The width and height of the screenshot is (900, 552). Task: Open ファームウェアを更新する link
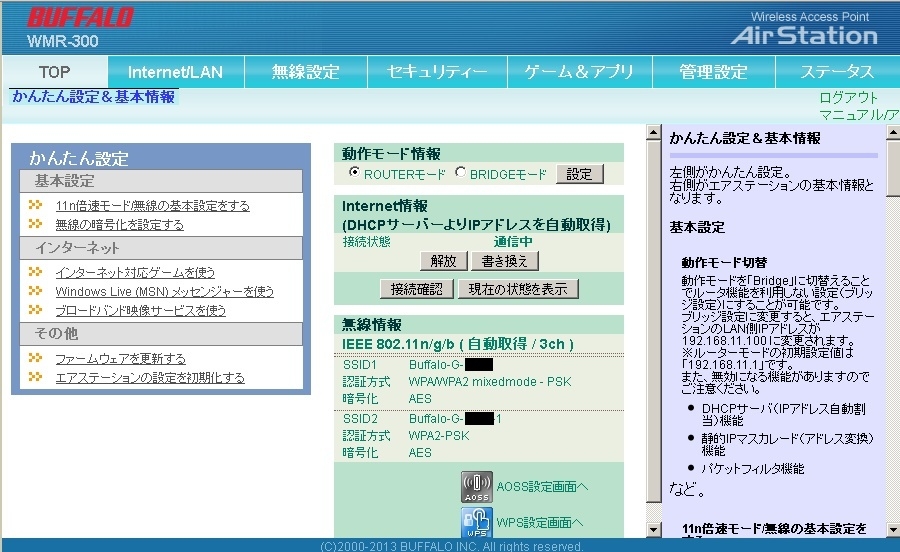121,359
